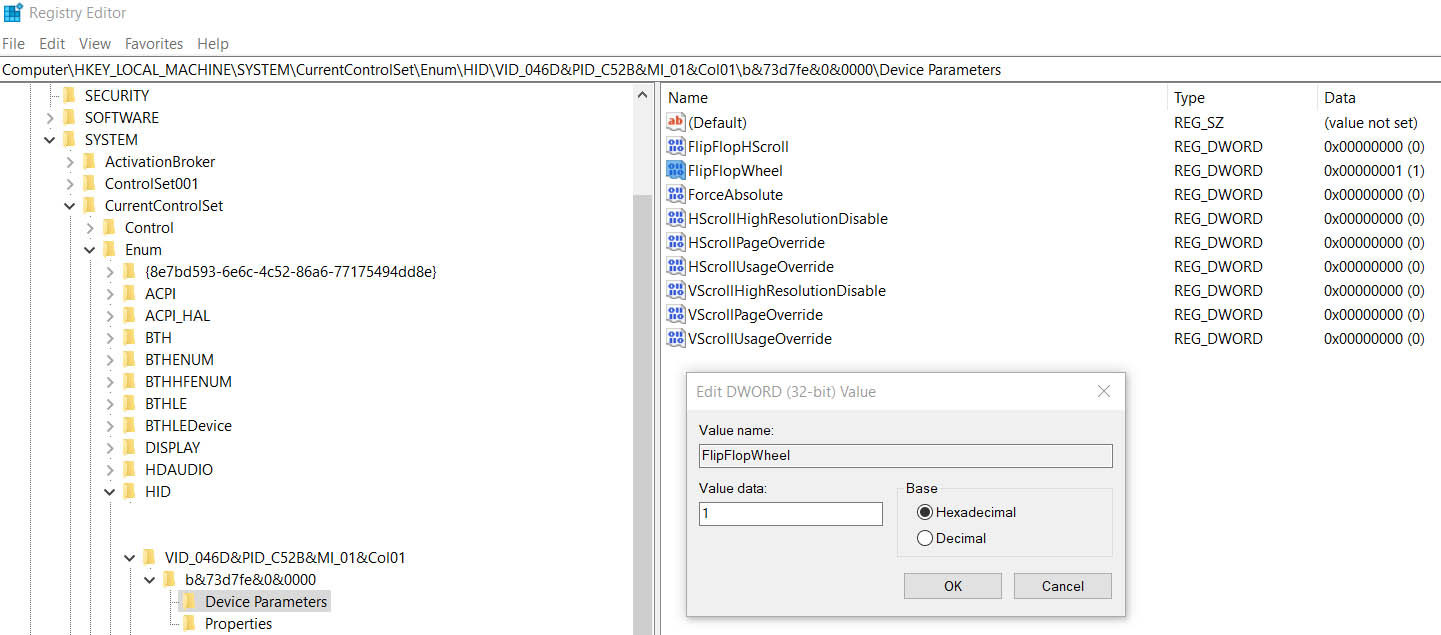Image resolution: width=1441 pixels, height=635 pixels.
Task: Click the HScrollPageOverride DWORD icon
Action: pyautogui.click(x=676, y=243)
